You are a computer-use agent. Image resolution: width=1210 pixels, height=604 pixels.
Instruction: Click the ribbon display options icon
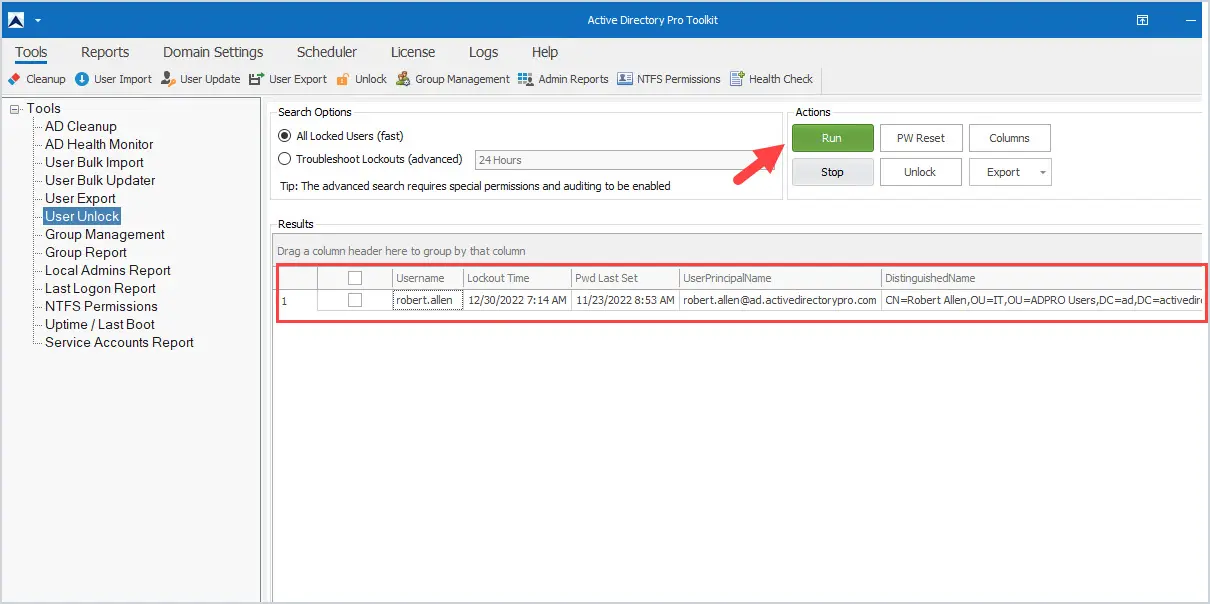coord(1142,20)
